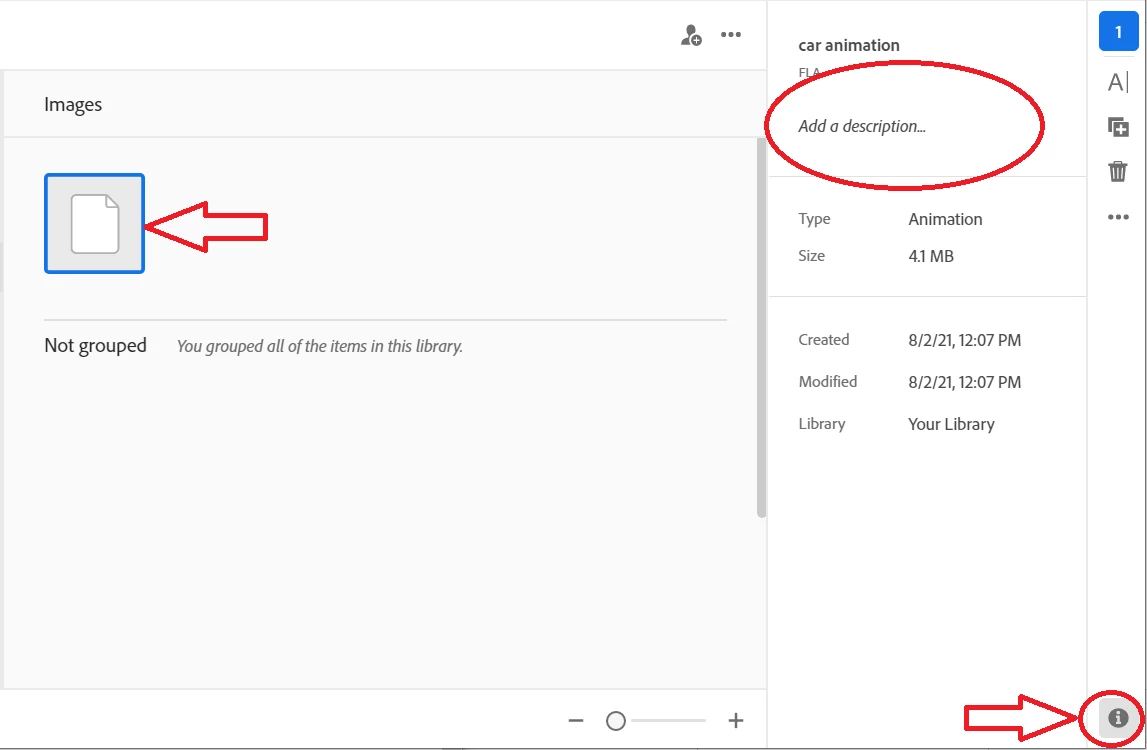Screen dimensions: 1147x750
Task: Click the Animation type value
Action: 945,220
